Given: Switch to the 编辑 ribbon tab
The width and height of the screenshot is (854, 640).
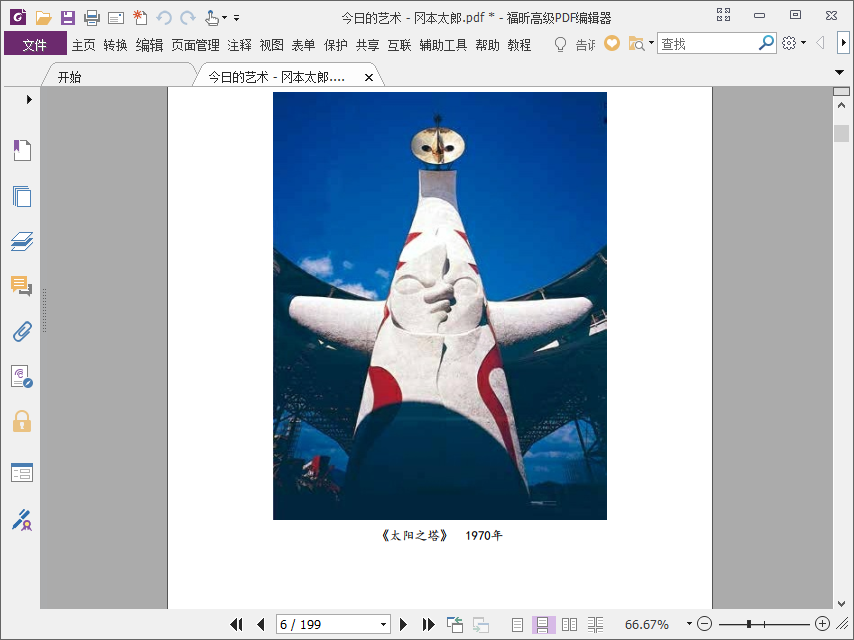Looking at the screenshot, I should (149, 45).
